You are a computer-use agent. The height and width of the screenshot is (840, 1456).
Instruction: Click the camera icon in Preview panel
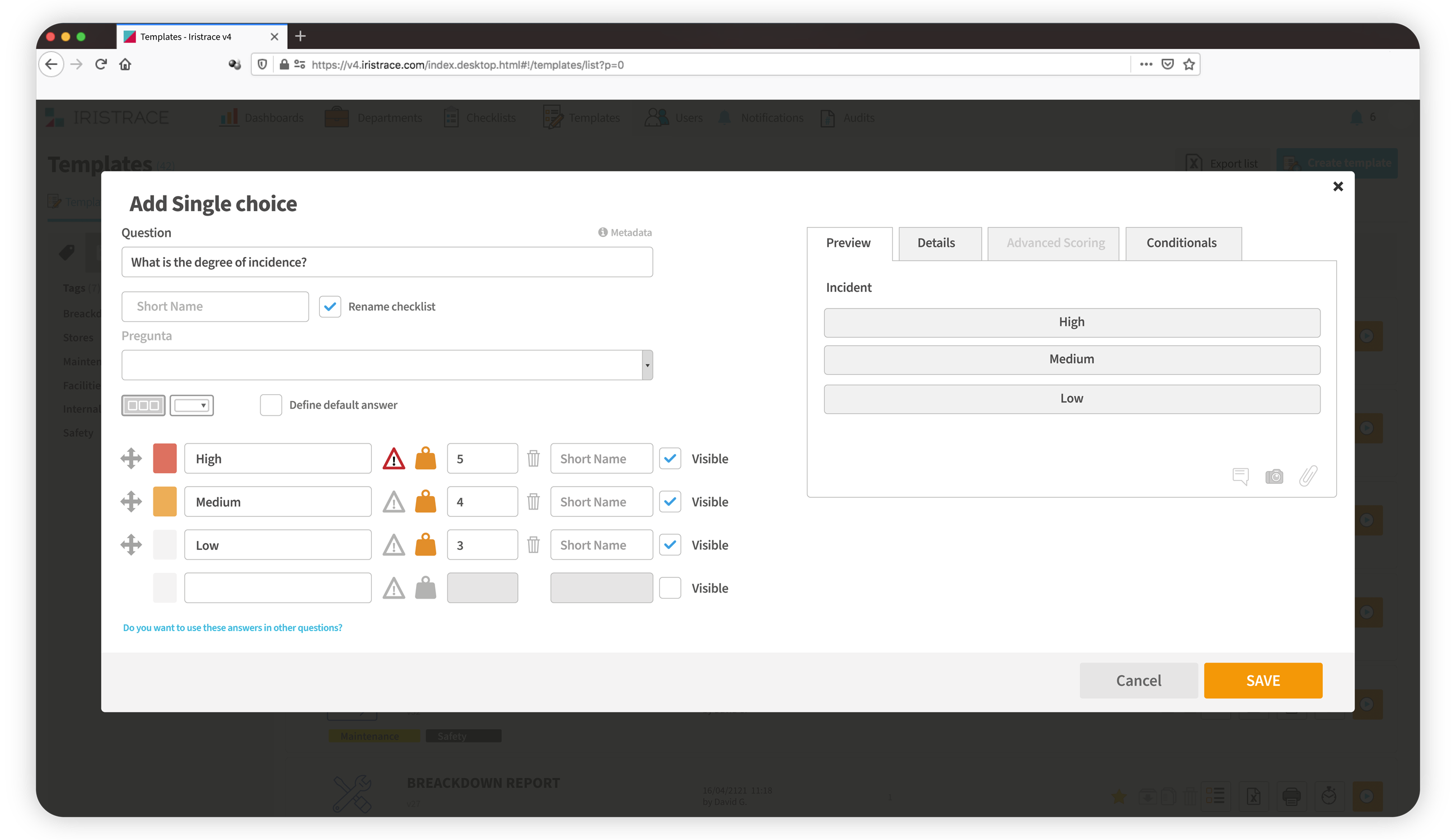point(1273,477)
